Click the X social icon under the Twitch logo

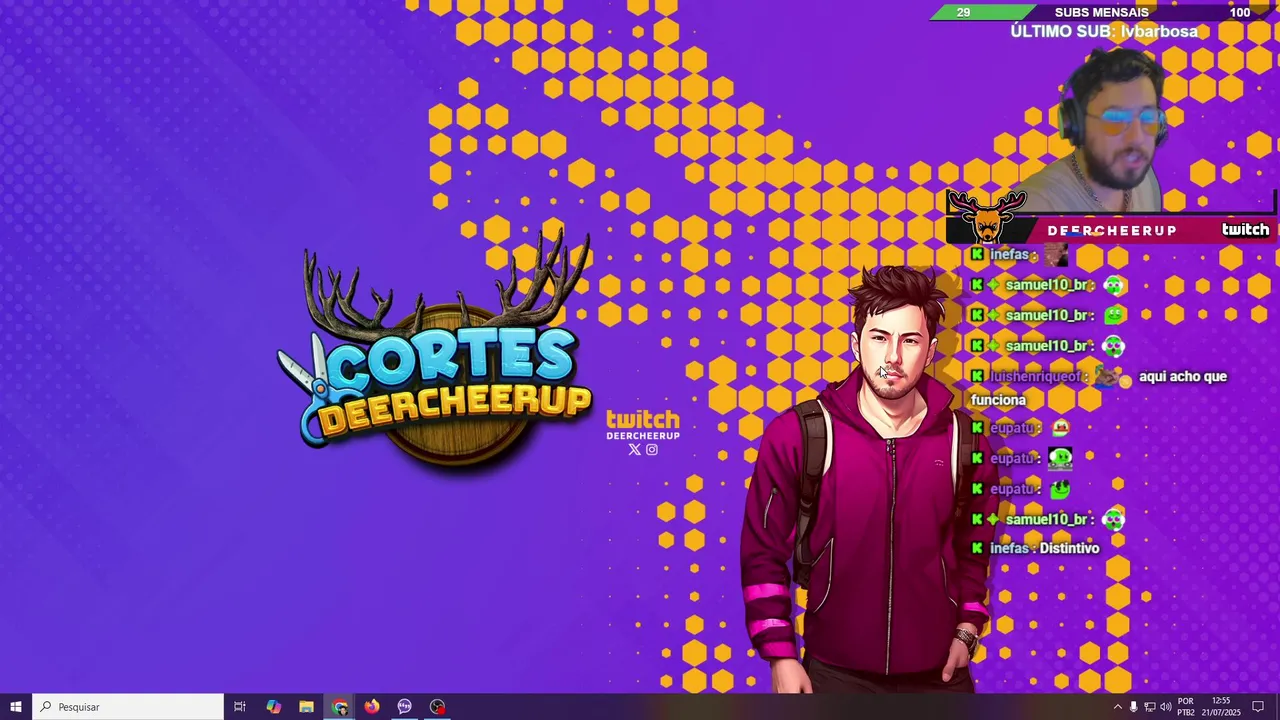click(x=634, y=450)
